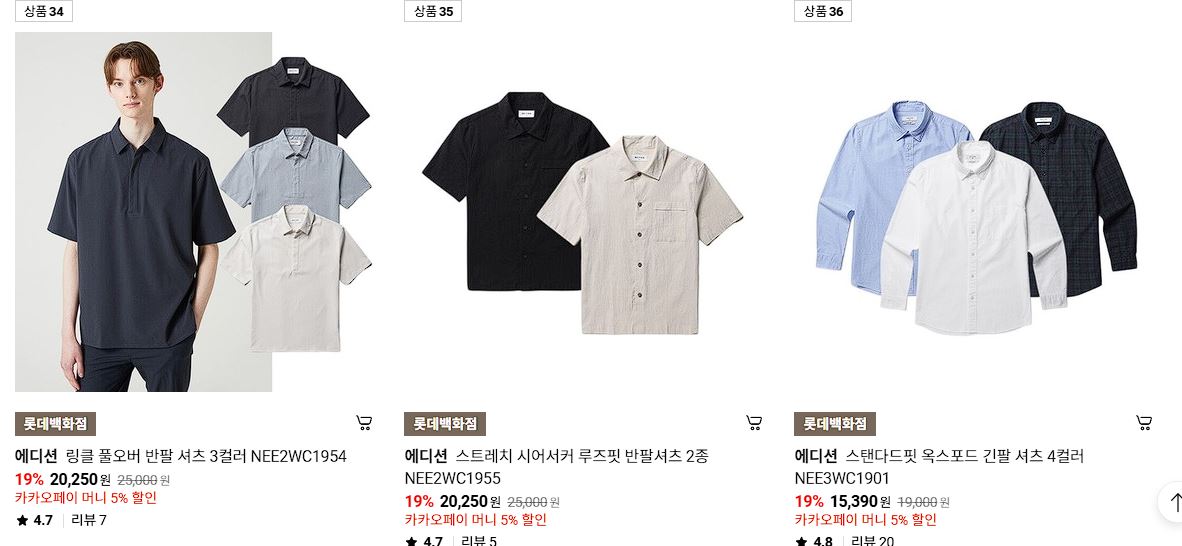Click the 리뷰 7 review count
1182x546 pixels.
point(89,520)
